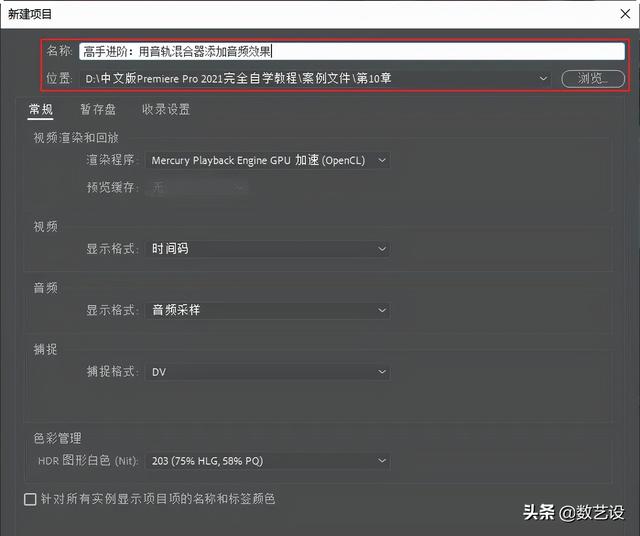Click the chevron arrow on the 音频采样 dropdown
Viewport: 640px width, 536px height.
click(x=382, y=311)
